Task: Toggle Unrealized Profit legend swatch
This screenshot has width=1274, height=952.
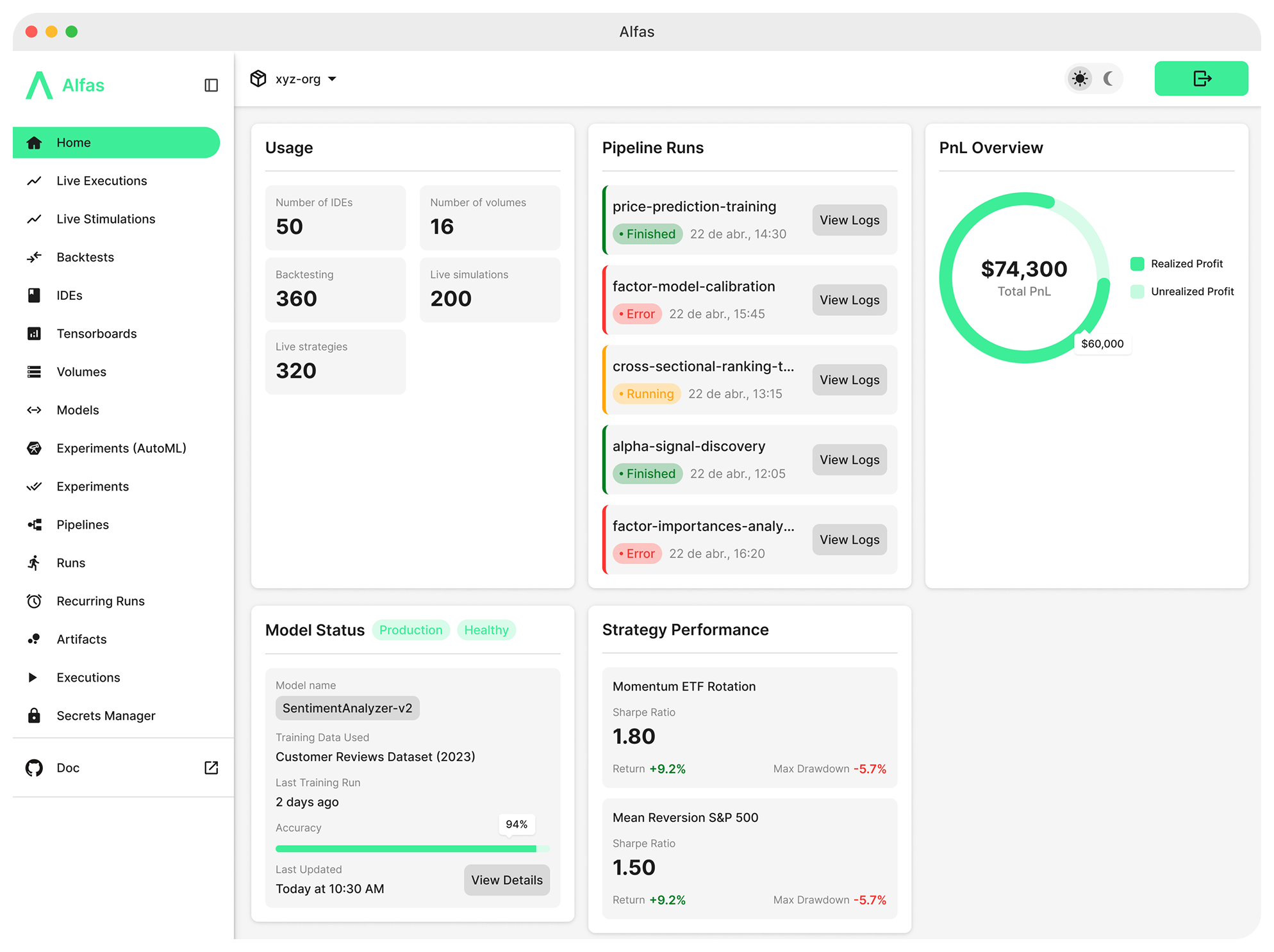Action: click(x=1137, y=291)
